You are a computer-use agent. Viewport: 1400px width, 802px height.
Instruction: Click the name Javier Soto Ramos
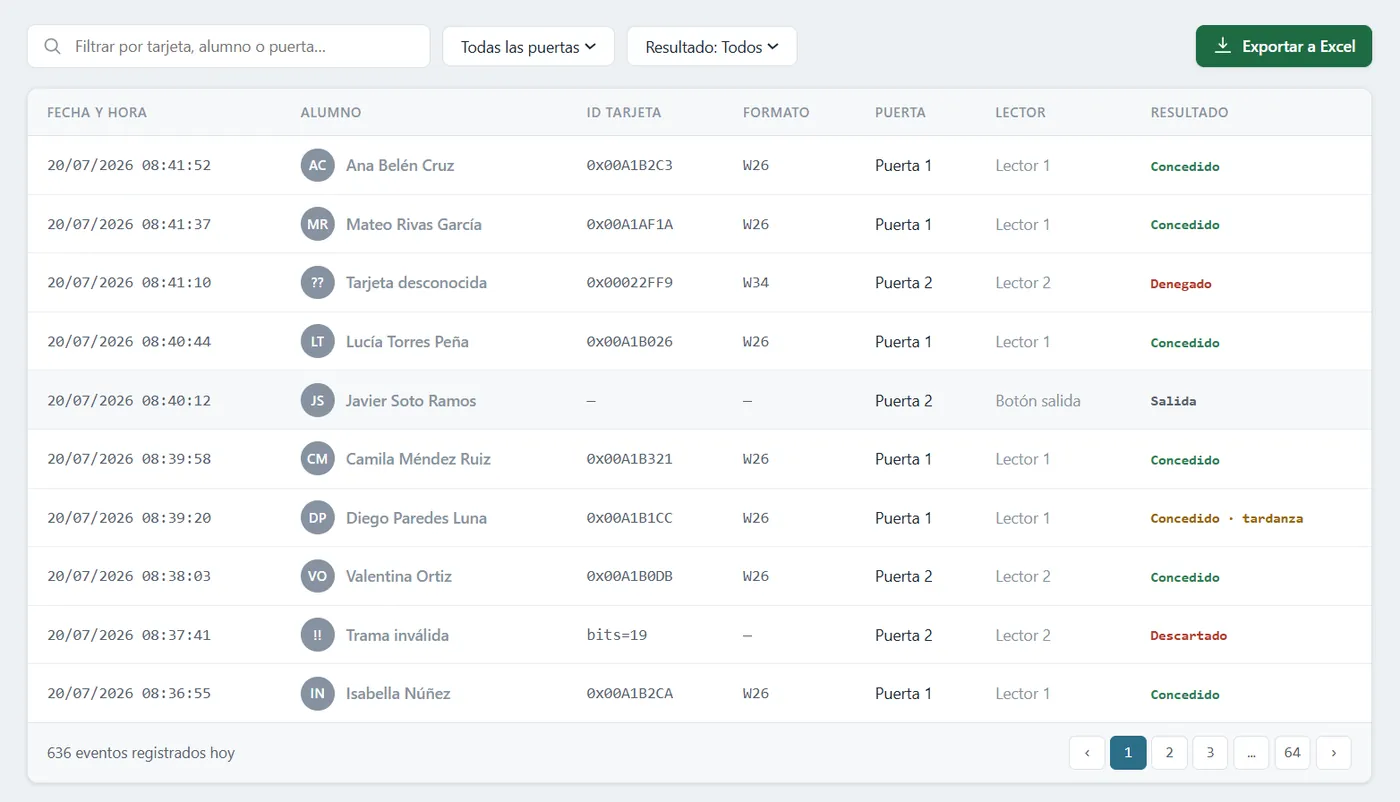(x=411, y=400)
